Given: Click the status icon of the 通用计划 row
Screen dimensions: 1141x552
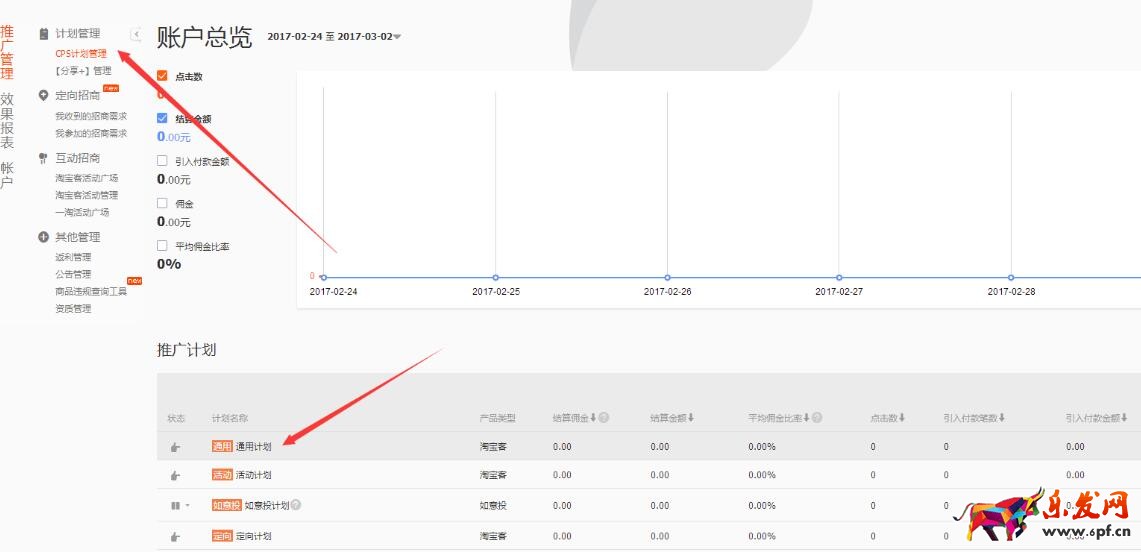Looking at the screenshot, I should (176, 447).
